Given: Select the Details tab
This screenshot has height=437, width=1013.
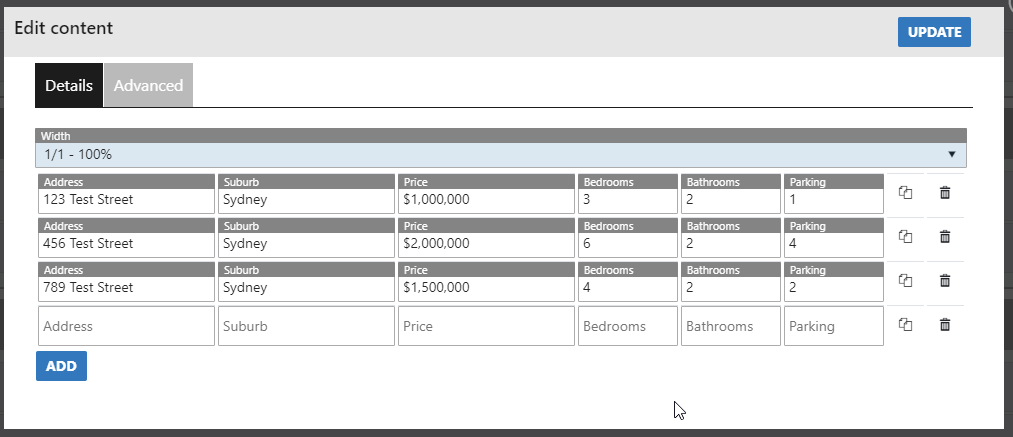Looking at the screenshot, I should [69, 86].
